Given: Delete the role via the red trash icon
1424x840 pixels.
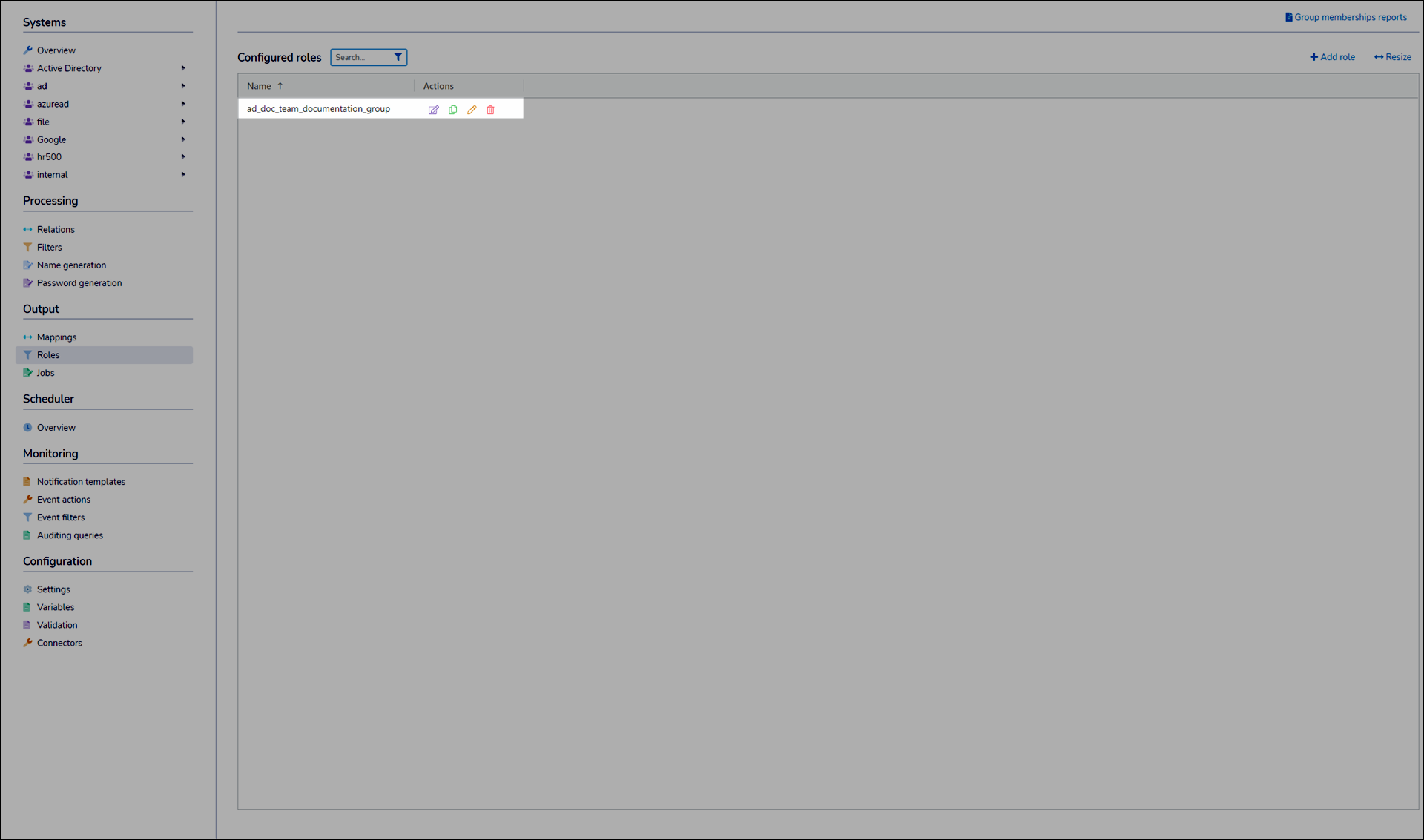Looking at the screenshot, I should point(490,109).
